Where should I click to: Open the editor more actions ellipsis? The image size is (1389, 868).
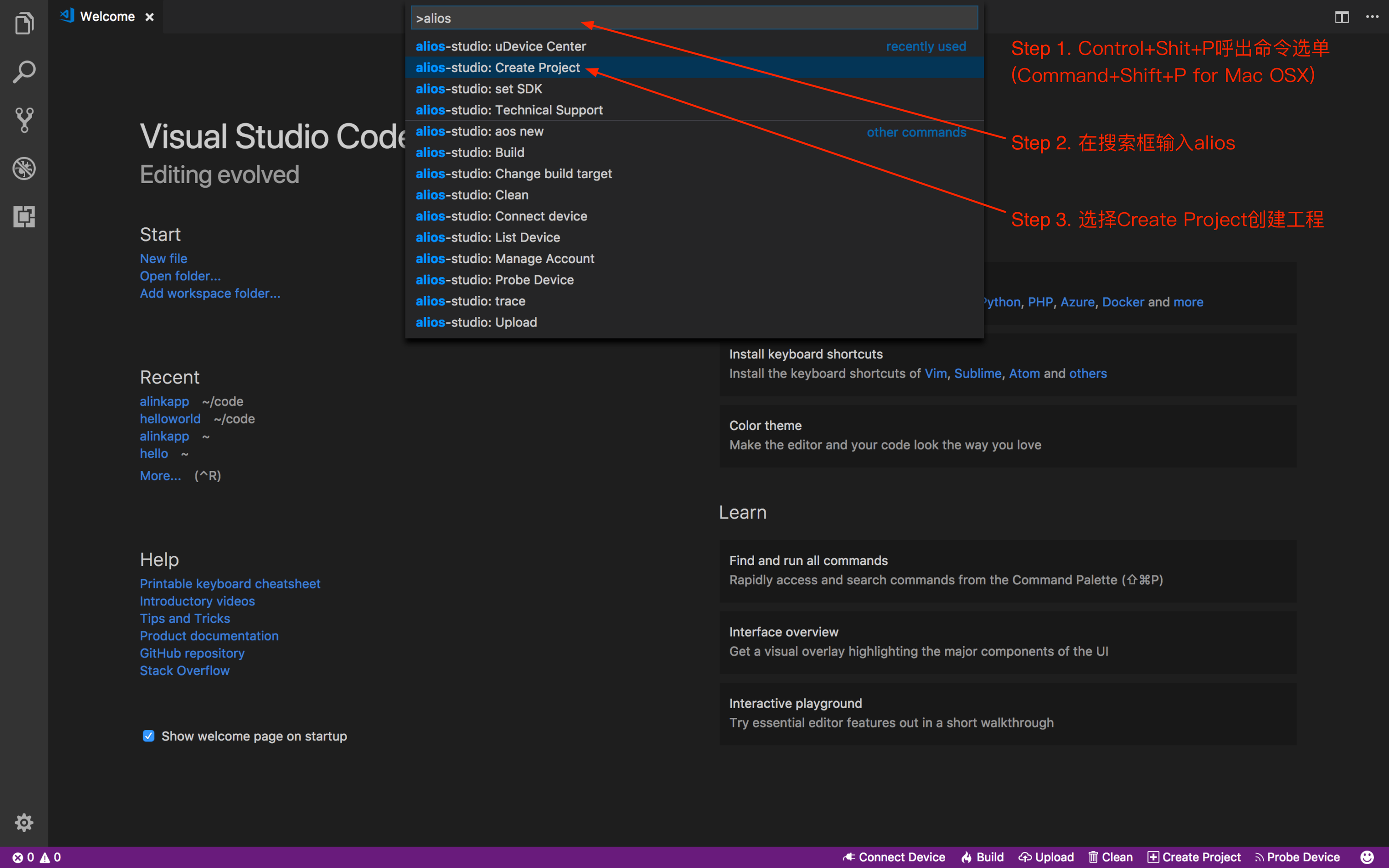[1372, 17]
